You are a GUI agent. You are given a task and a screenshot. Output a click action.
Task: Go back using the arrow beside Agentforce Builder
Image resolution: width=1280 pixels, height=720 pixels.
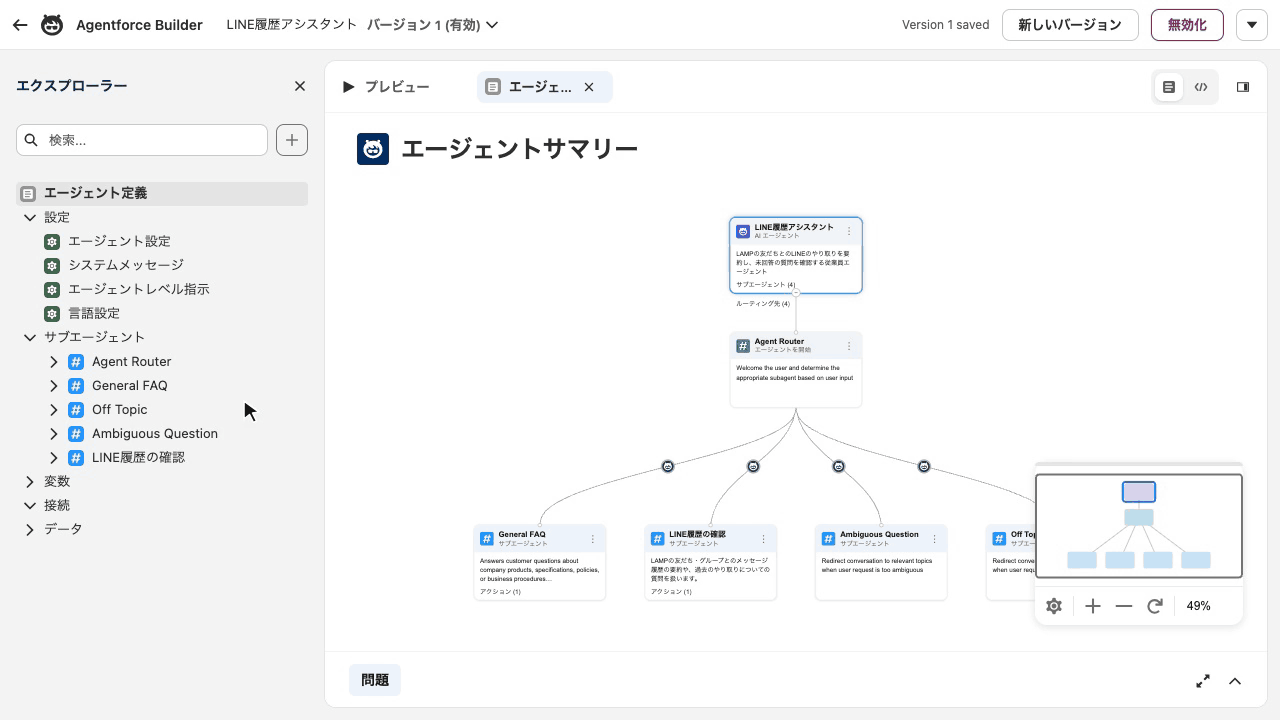click(x=20, y=25)
